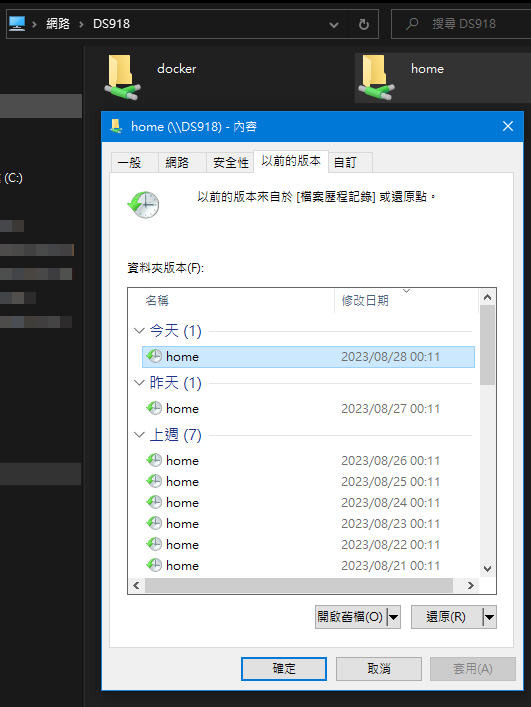Click the computer icon in address bar
This screenshot has width=531, height=707.
coord(17,23)
